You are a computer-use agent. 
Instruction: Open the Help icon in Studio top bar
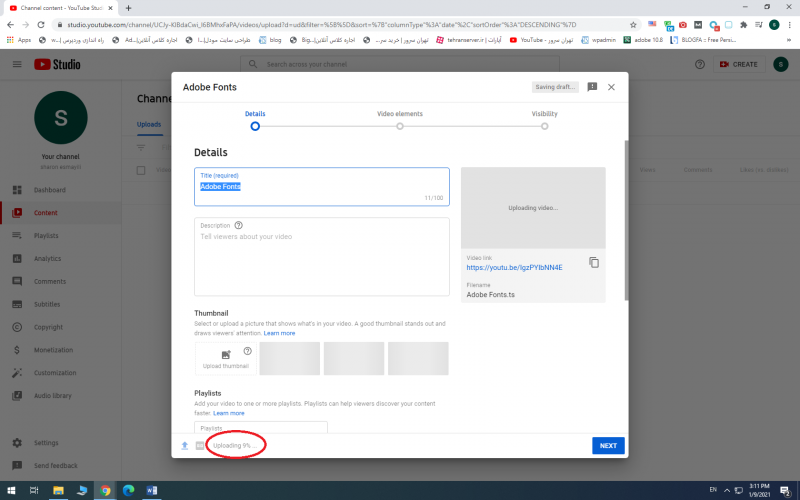click(x=699, y=64)
